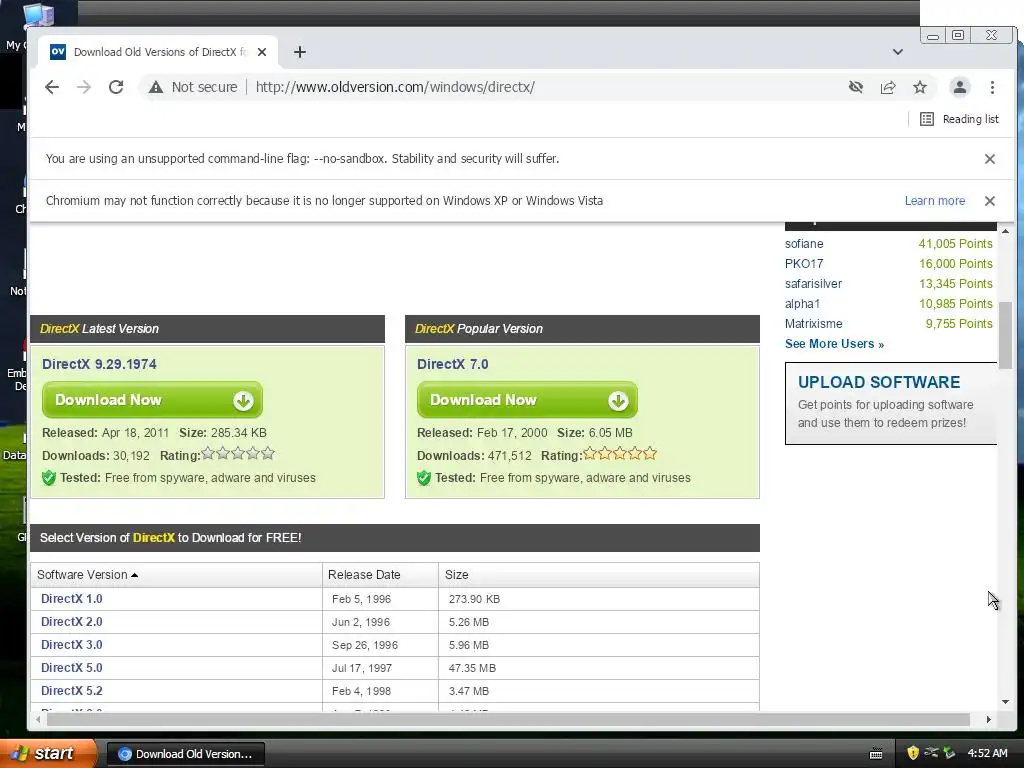Viewport: 1024px width, 768px height.
Task: Click the security shield tray icon
Action: click(912, 754)
